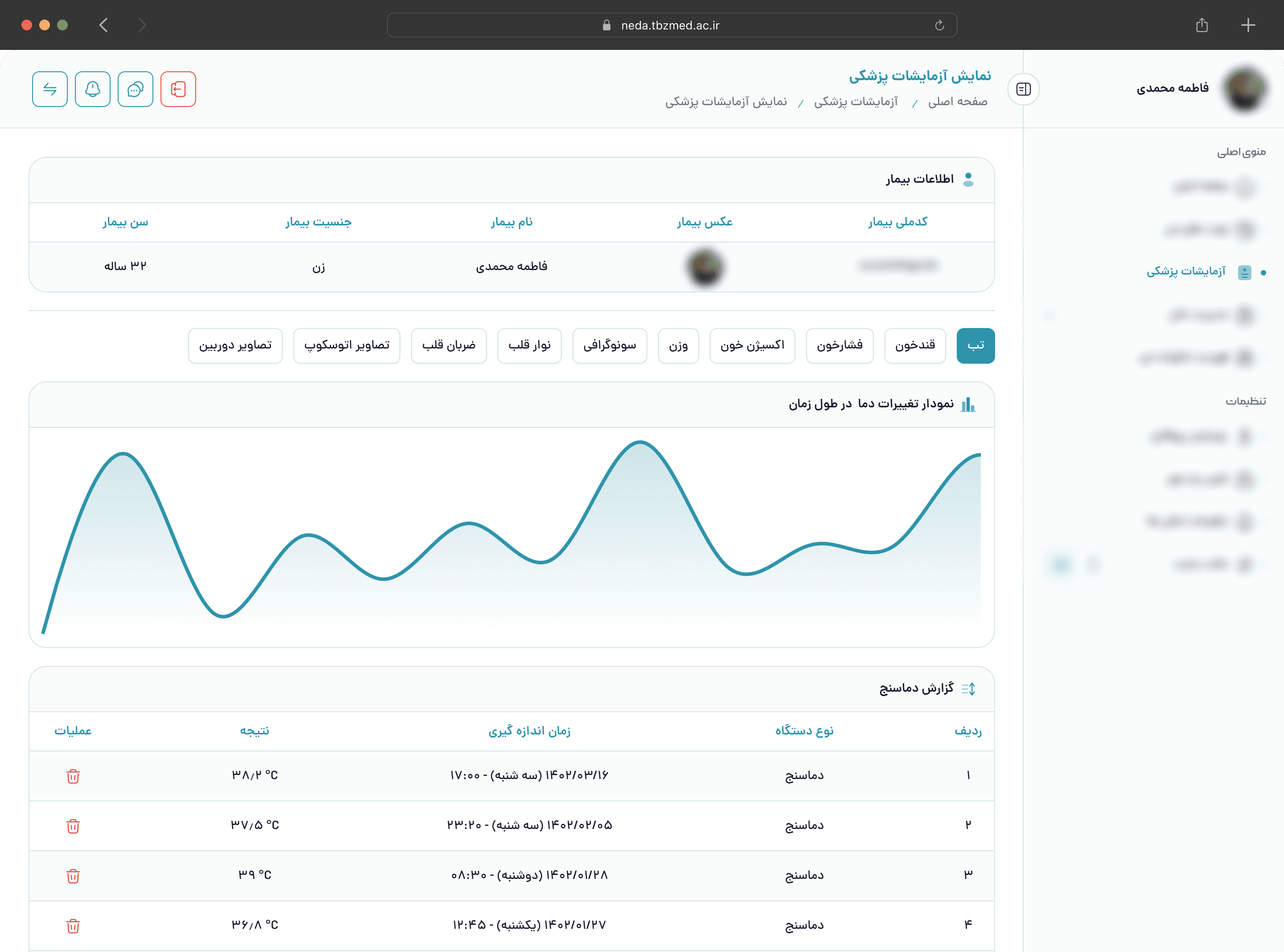The image size is (1284, 952).
Task: Click the person icon beside اطلاعات بیمار
Action: (x=968, y=180)
